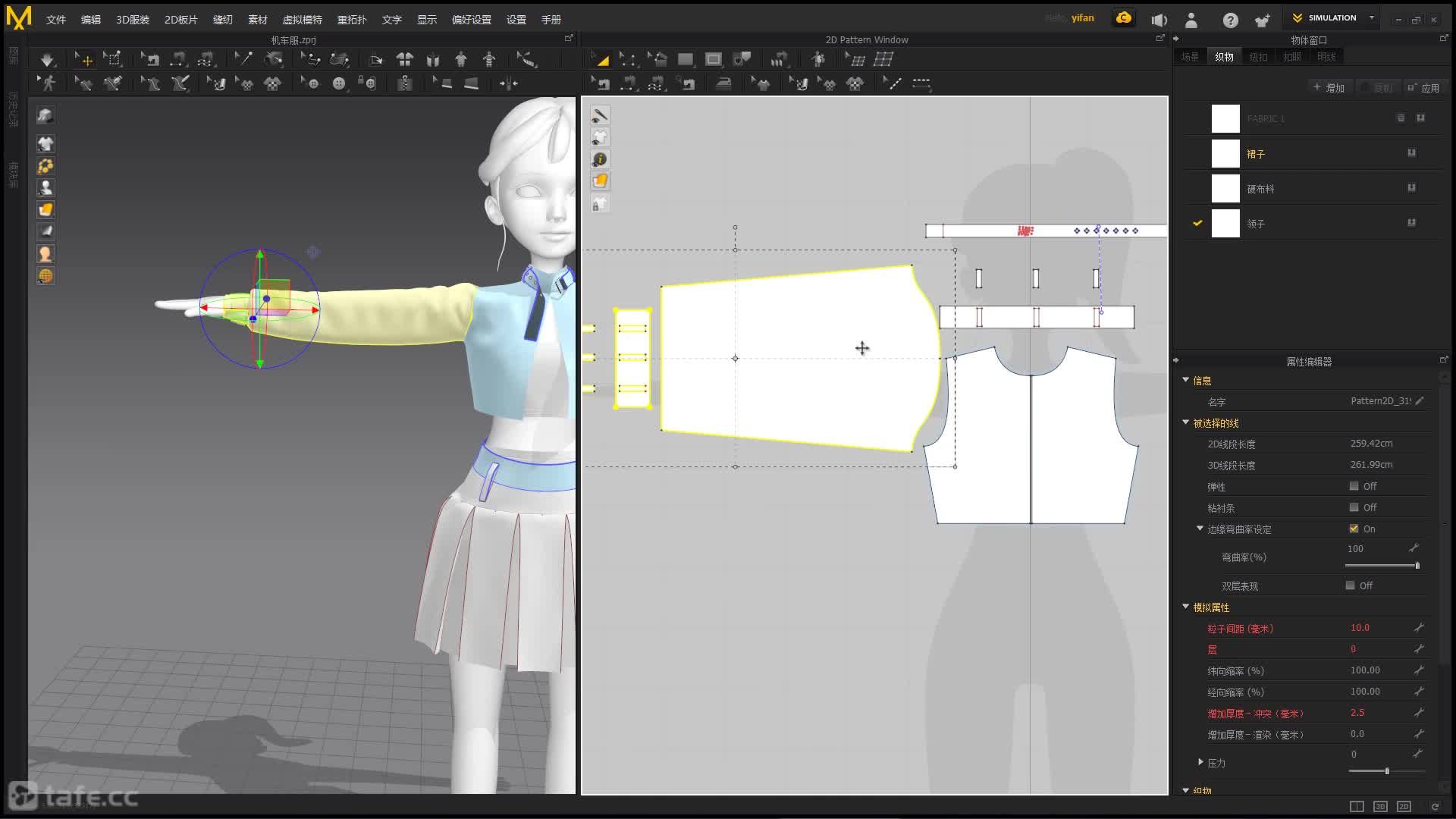Open the 偏好设置 menu
1456x819 pixels.
pyautogui.click(x=472, y=20)
